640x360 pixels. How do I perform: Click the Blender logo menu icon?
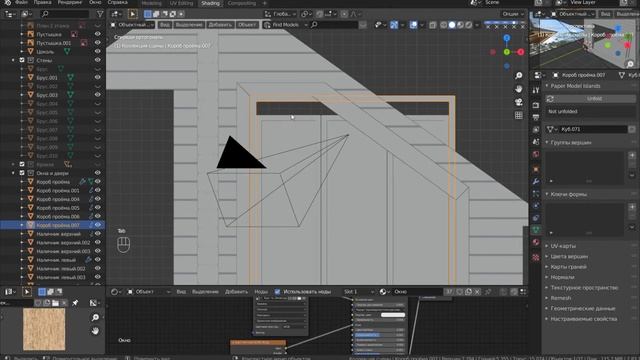(8, 2)
